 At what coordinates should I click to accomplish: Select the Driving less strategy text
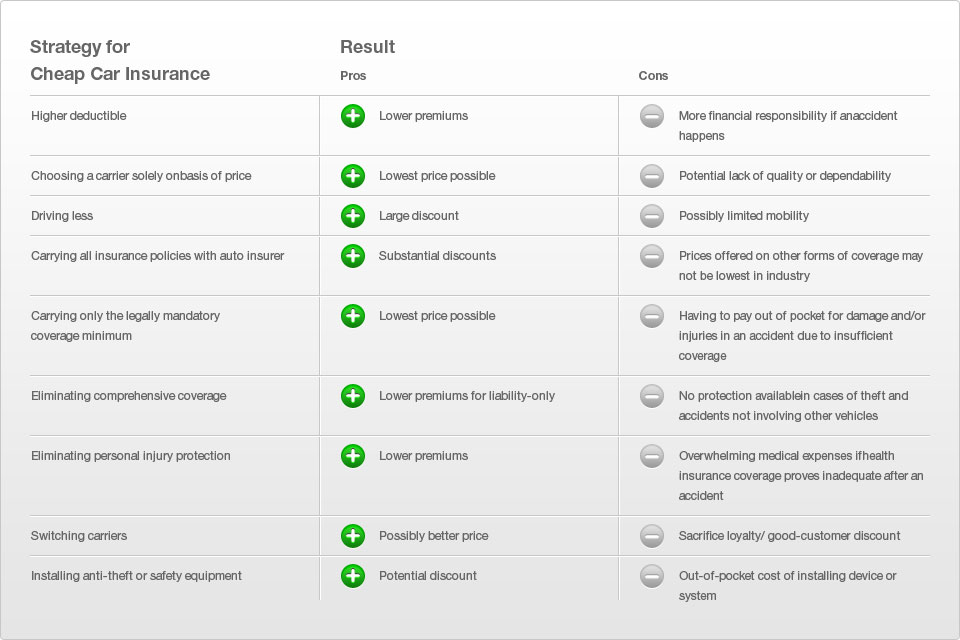(x=62, y=216)
